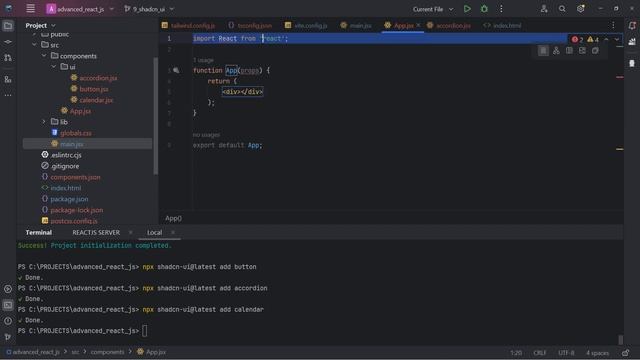Open the 9_shadcn_ui branch dropdown
Screen dimensions: 640x360
(149, 9)
